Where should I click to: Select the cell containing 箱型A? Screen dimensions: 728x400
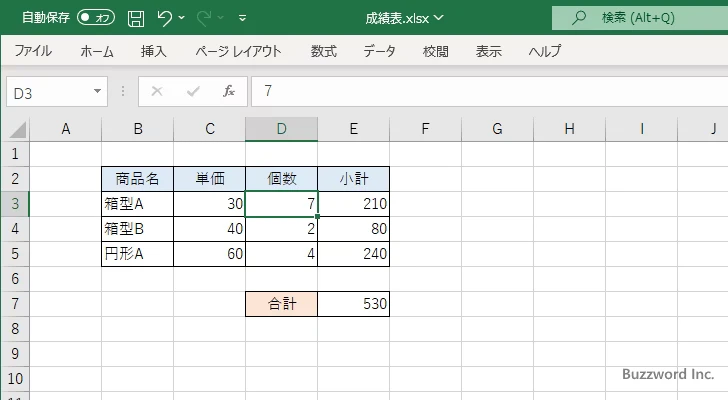tap(137, 204)
